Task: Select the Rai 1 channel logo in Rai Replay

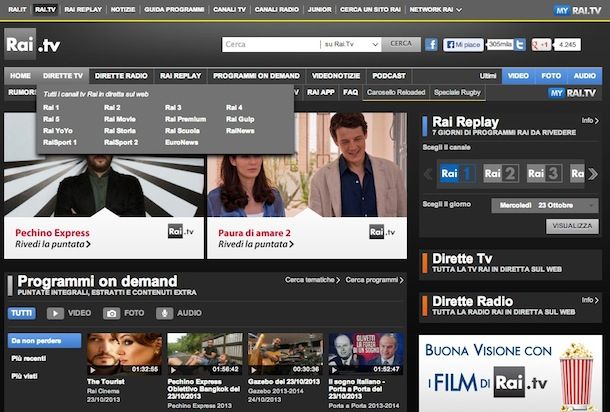Action: (x=458, y=174)
